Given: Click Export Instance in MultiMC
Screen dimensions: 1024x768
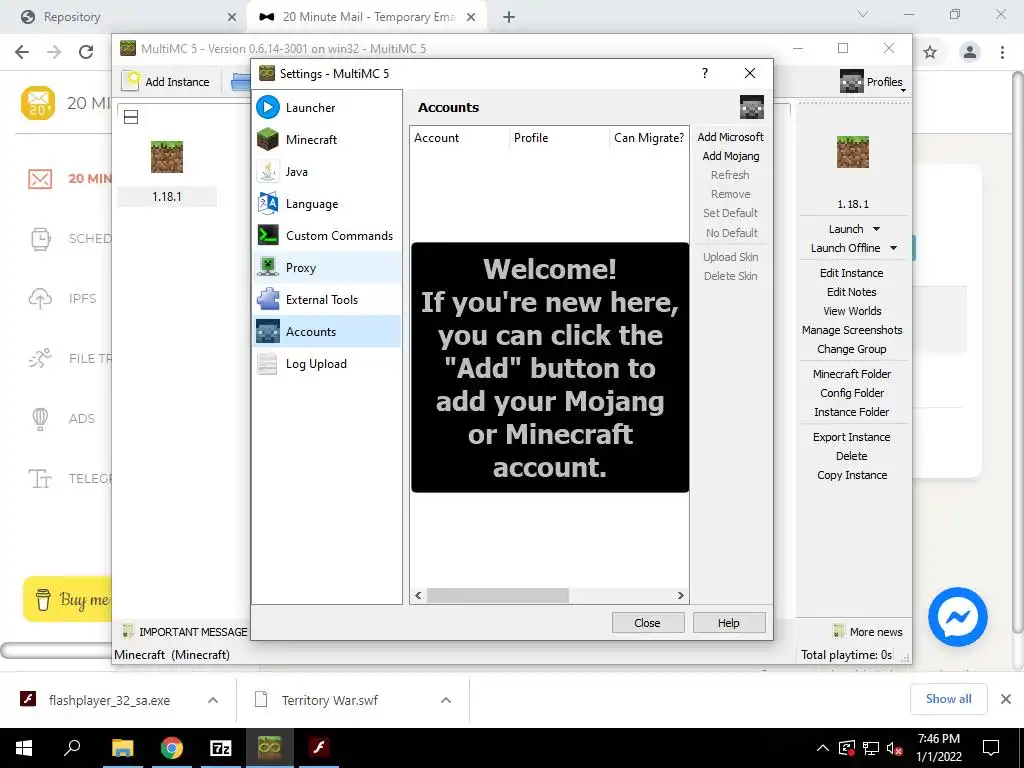Looking at the screenshot, I should pos(852,437).
